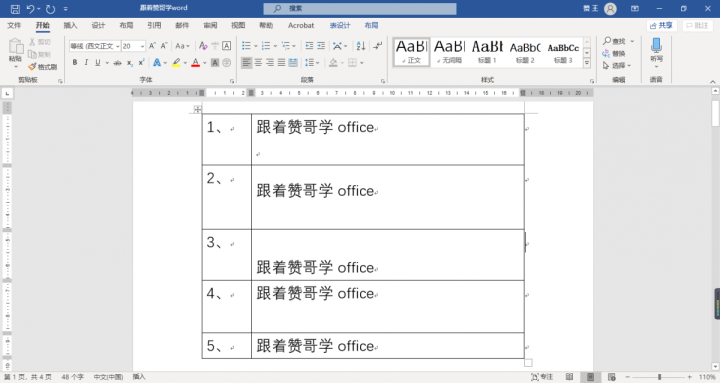The width and height of the screenshot is (720, 383).
Task: Click the 共享 Share button
Action: [x=662, y=26]
